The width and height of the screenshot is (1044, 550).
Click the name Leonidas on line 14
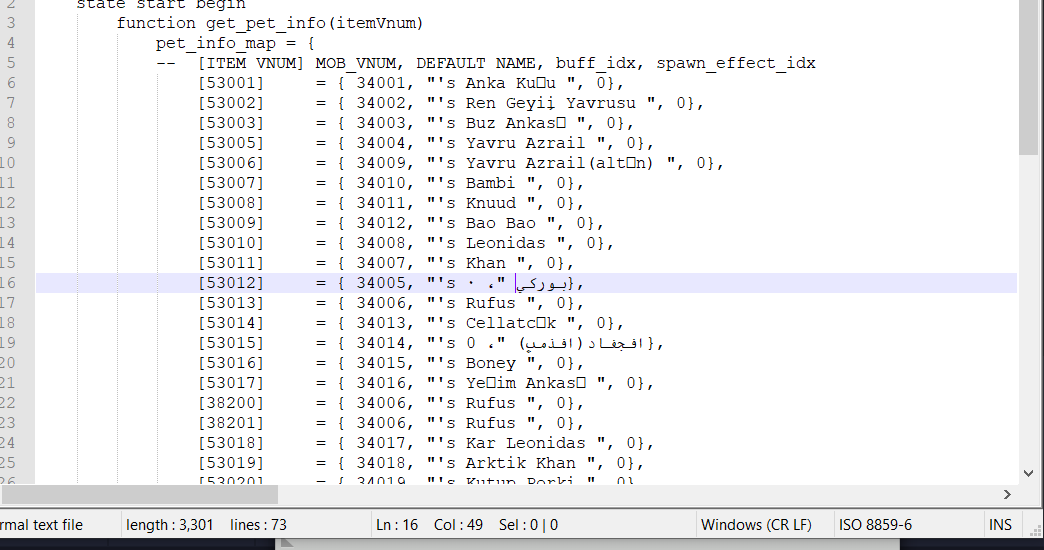(505, 243)
